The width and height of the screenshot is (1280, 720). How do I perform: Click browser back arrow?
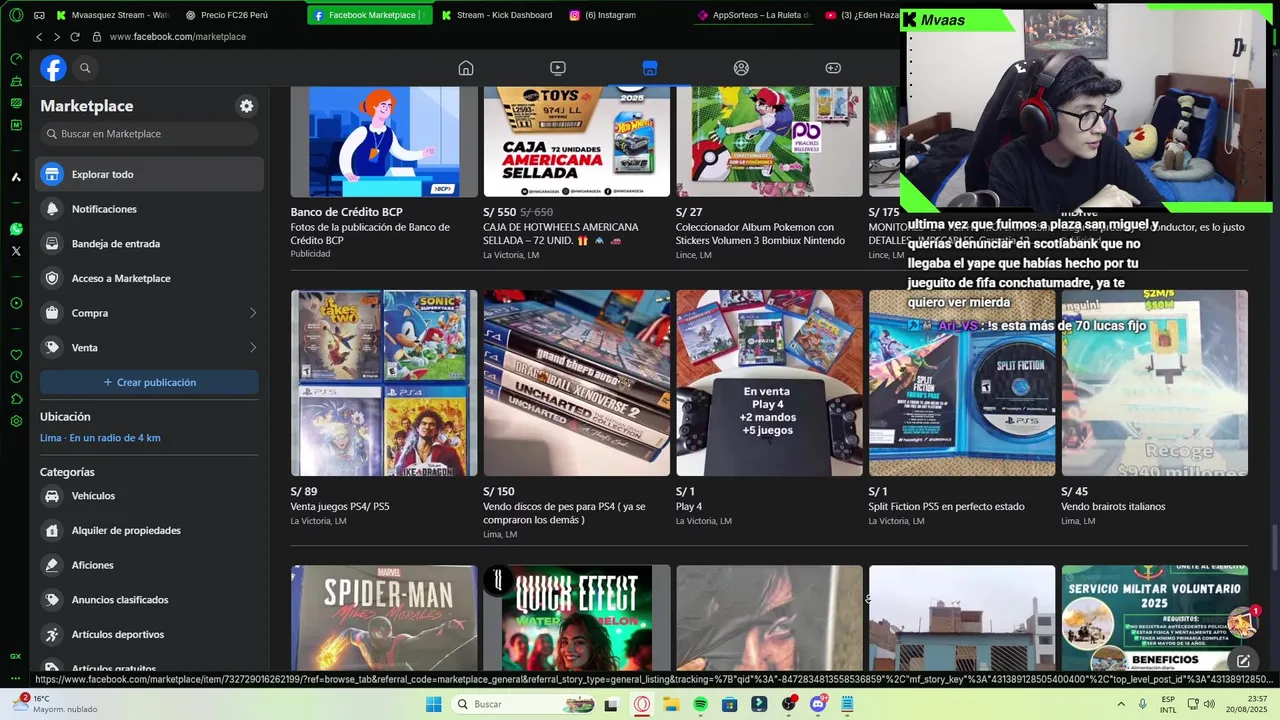click(x=39, y=37)
